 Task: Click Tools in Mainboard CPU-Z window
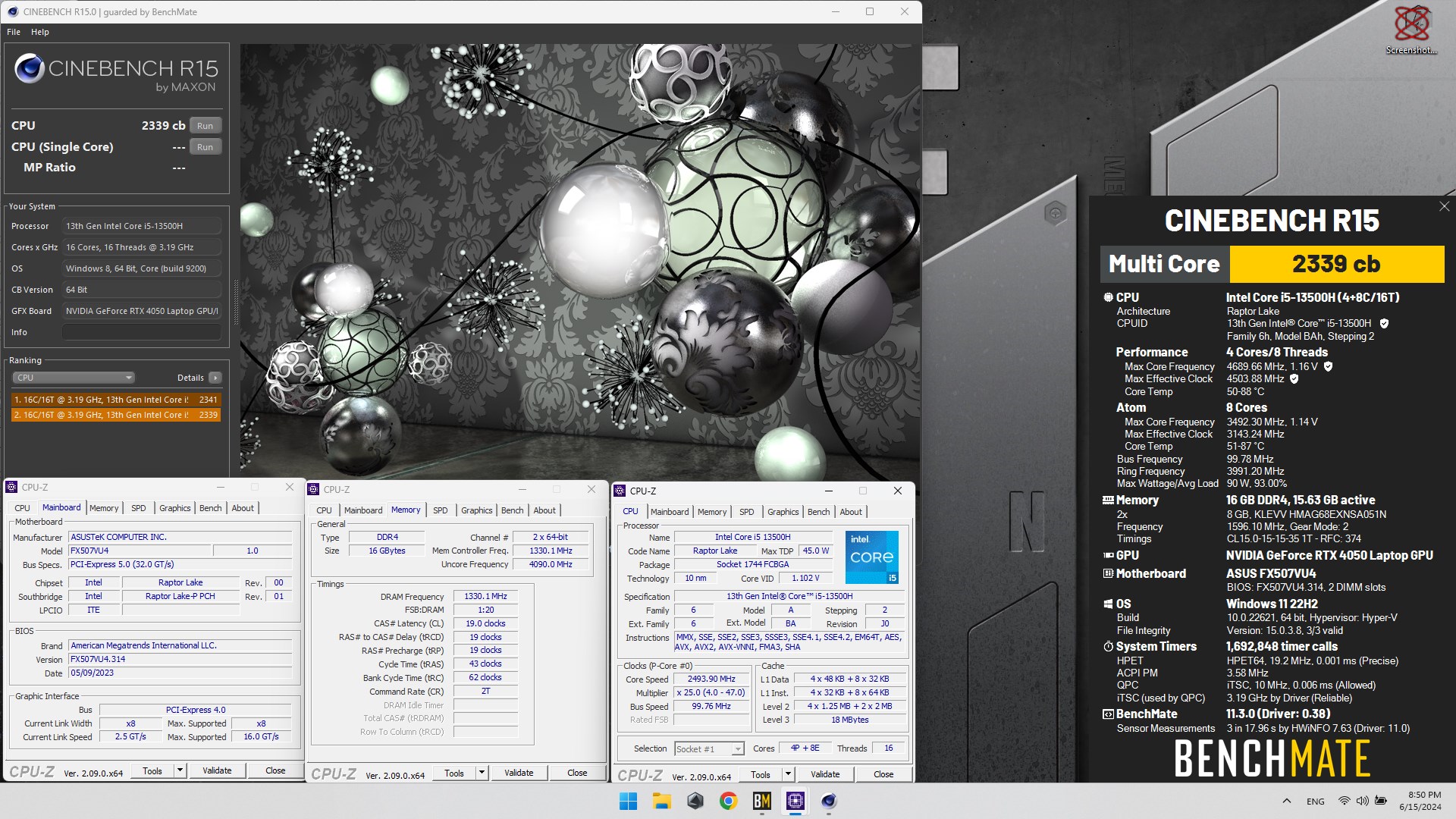(x=152, y=770)
